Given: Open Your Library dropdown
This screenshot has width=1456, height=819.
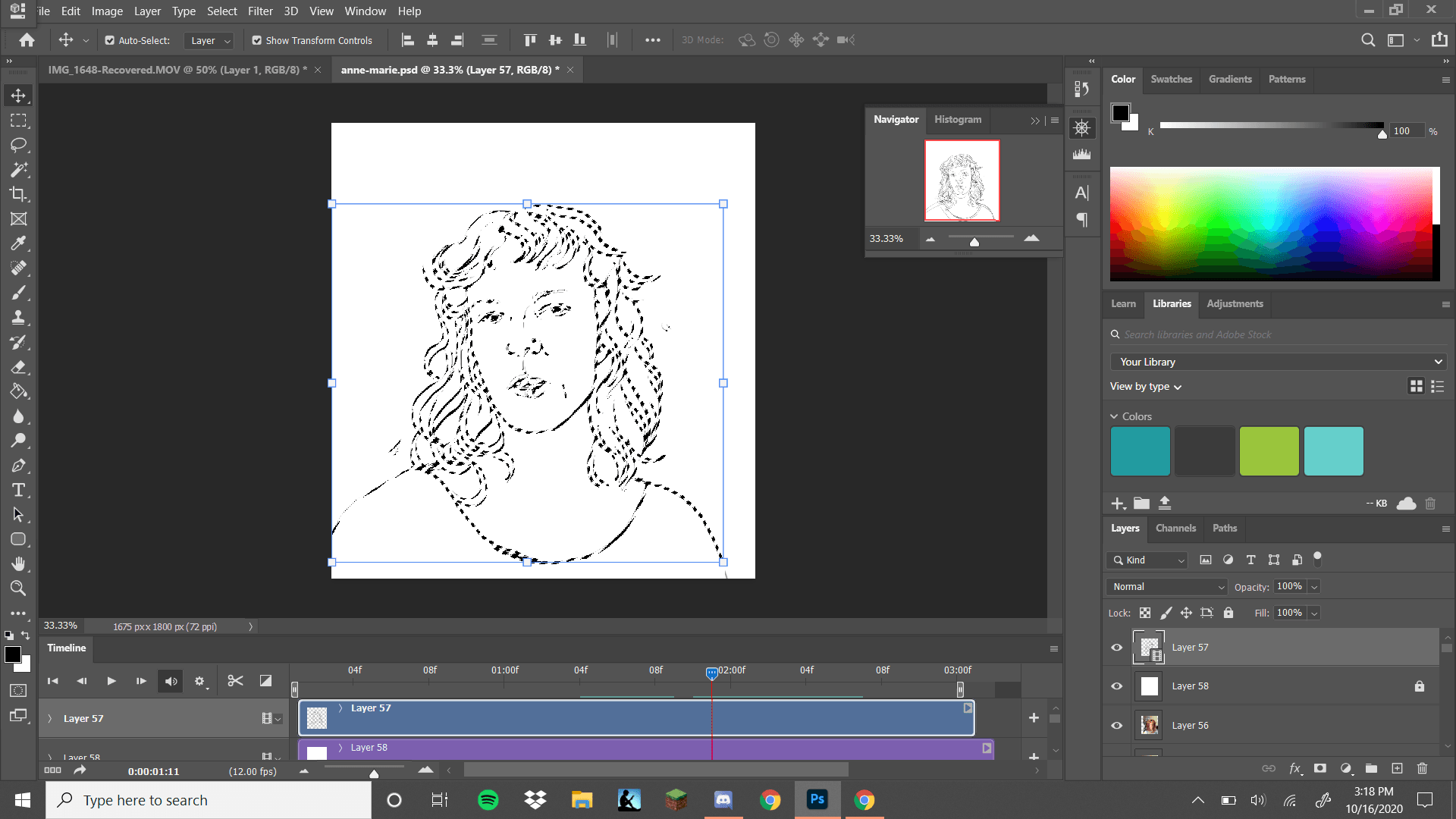Looking at the screenshot, I should (x=1279, y=362).
